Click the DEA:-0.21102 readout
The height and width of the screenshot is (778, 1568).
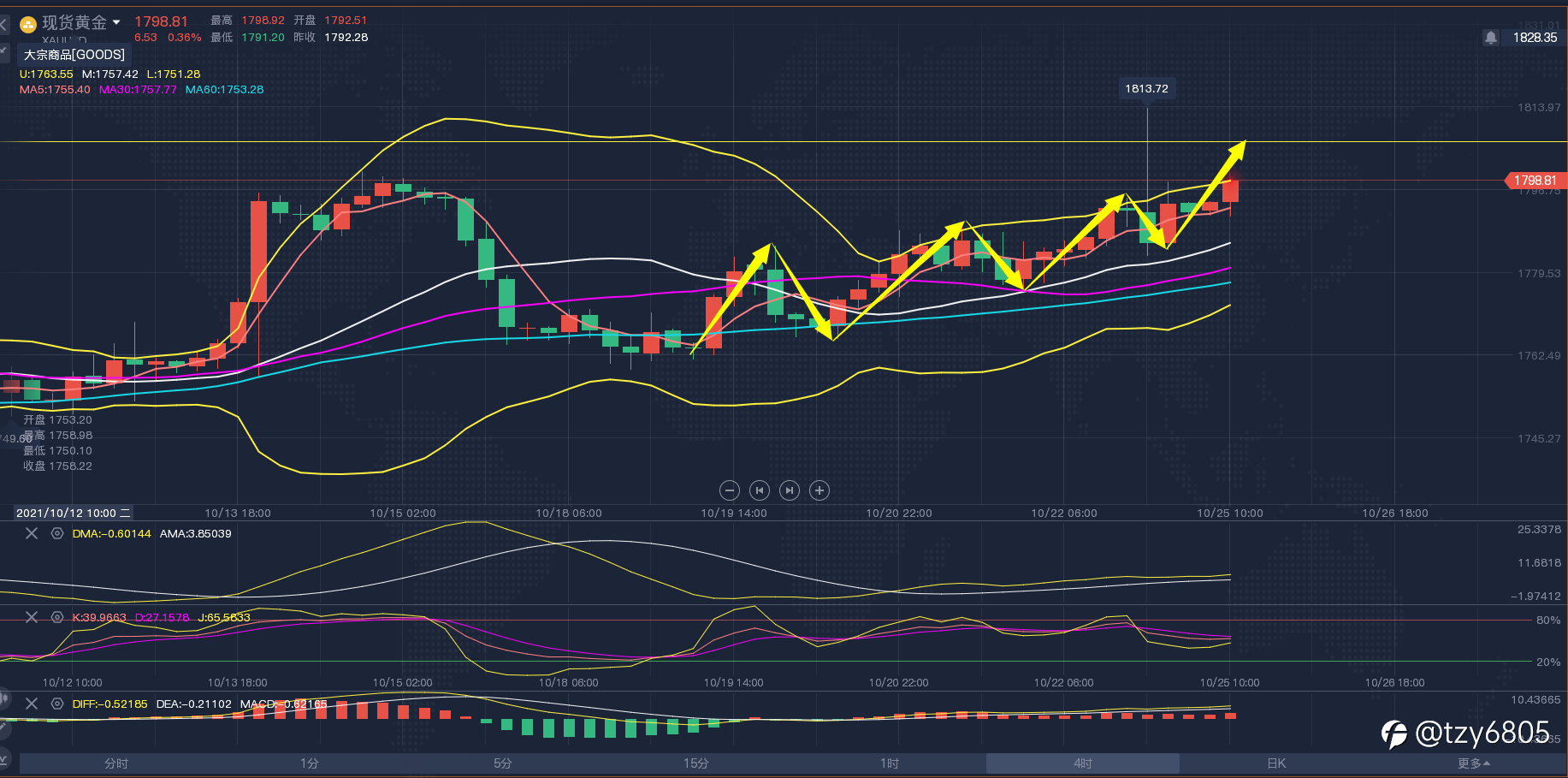[194, 704]
